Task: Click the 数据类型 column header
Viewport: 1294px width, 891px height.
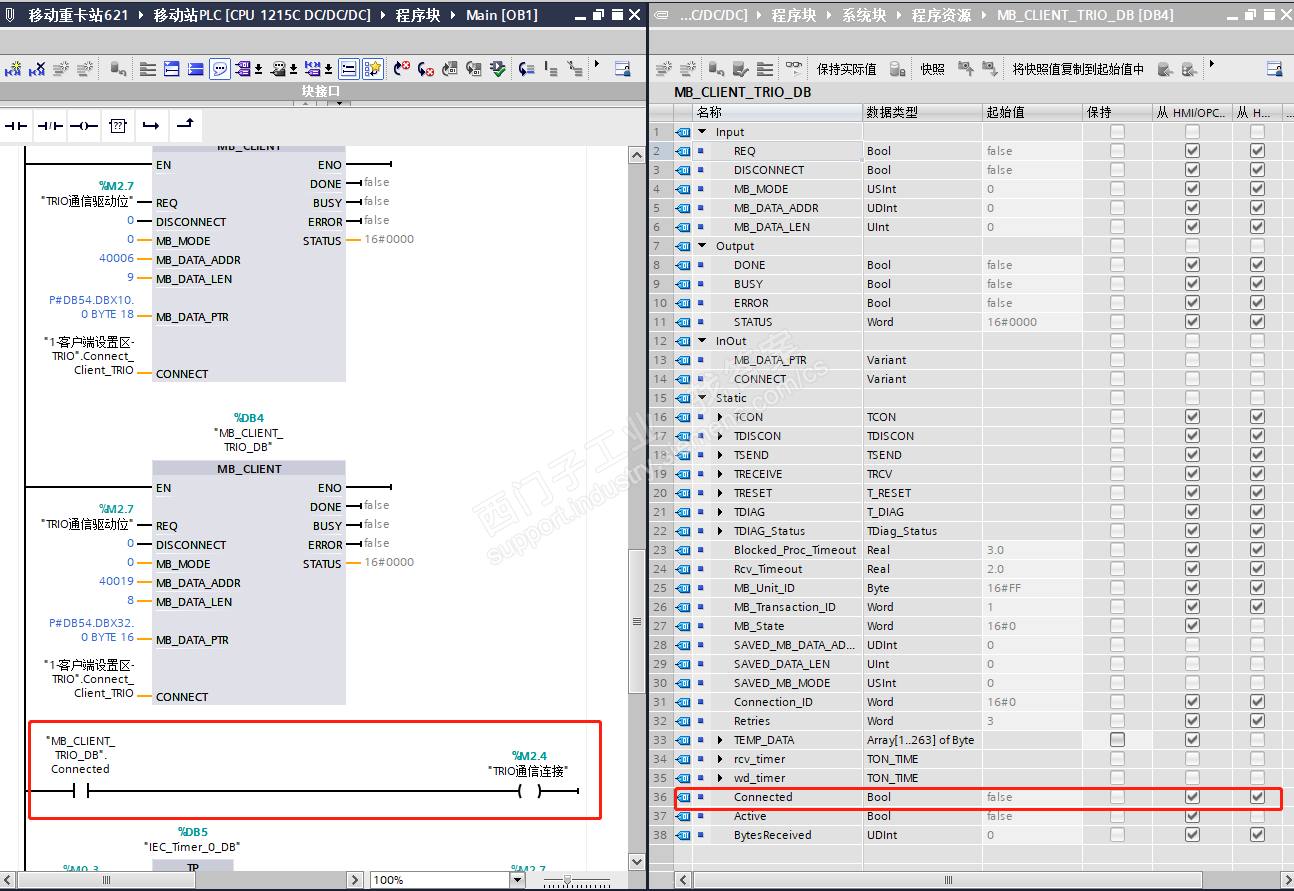Action: click(922, 113)
